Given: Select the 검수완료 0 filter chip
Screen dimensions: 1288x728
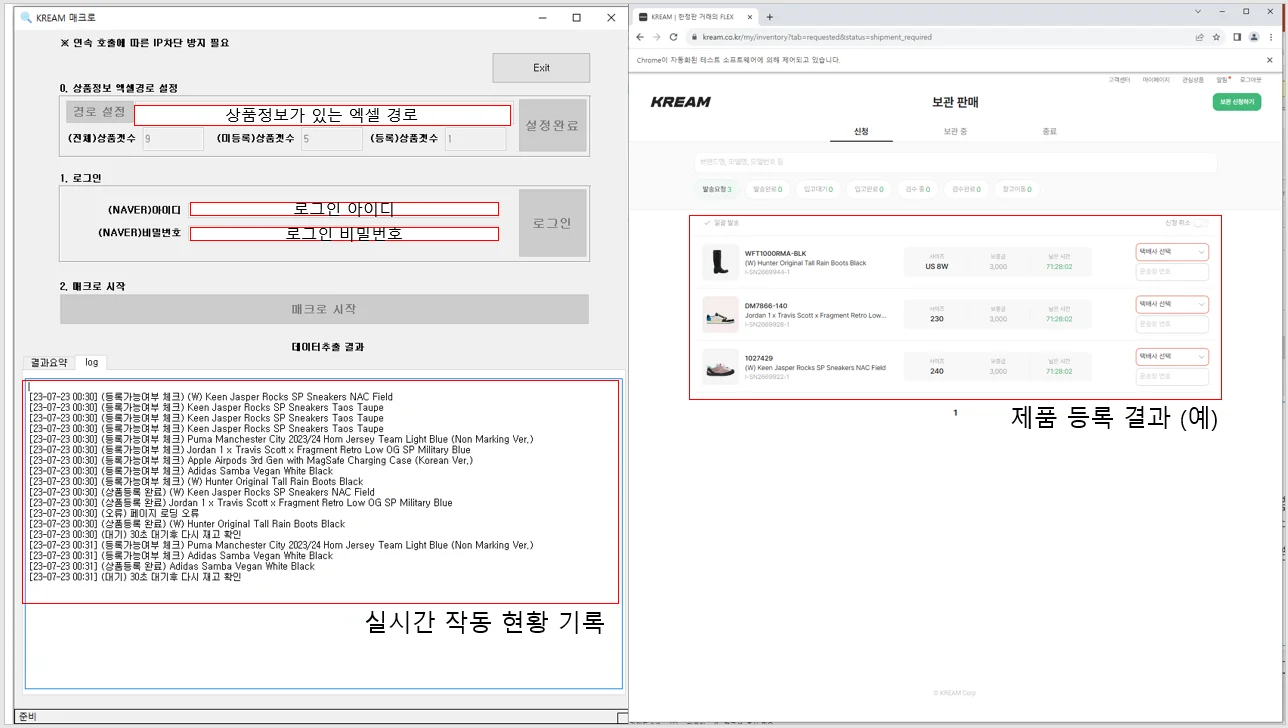Looking at the screenshot, I should click(965, 189).
